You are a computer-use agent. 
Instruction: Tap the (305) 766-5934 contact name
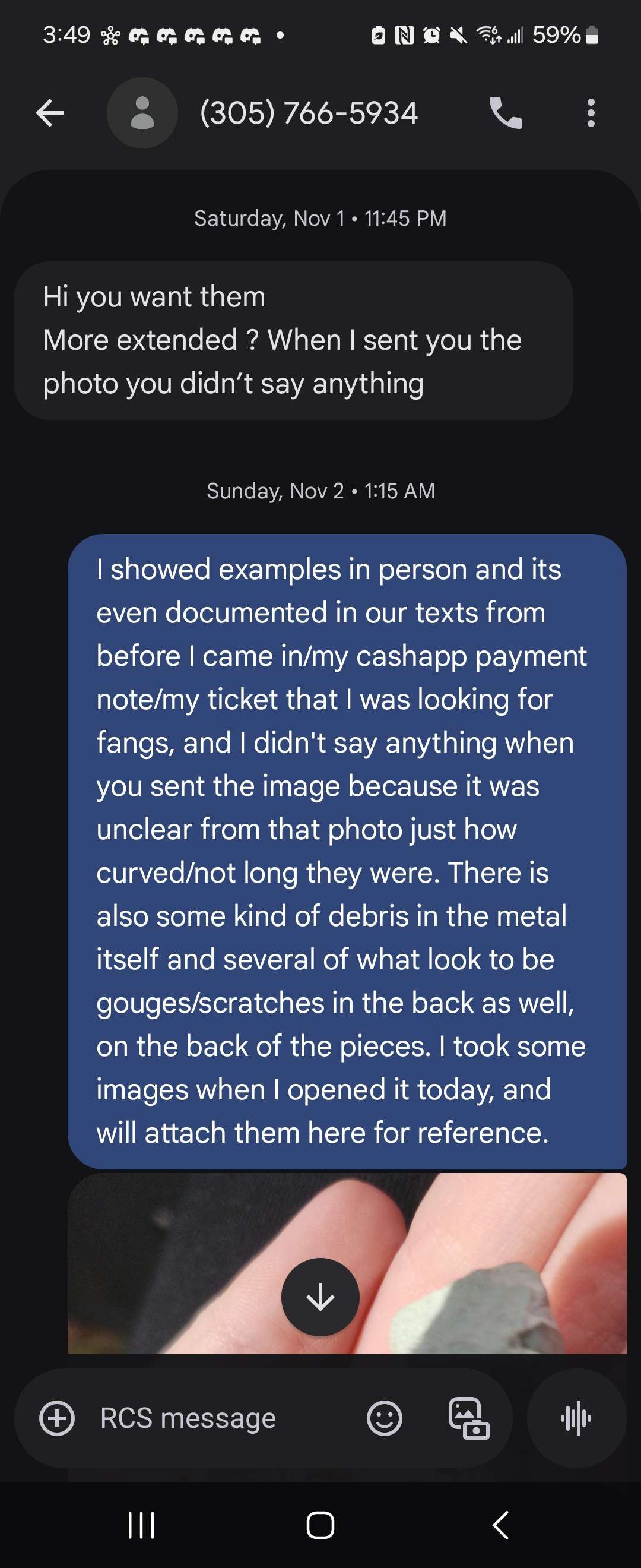point(309,113)
